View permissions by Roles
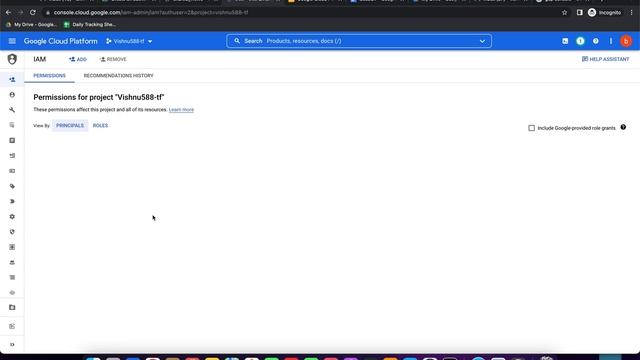 point(100,126)
